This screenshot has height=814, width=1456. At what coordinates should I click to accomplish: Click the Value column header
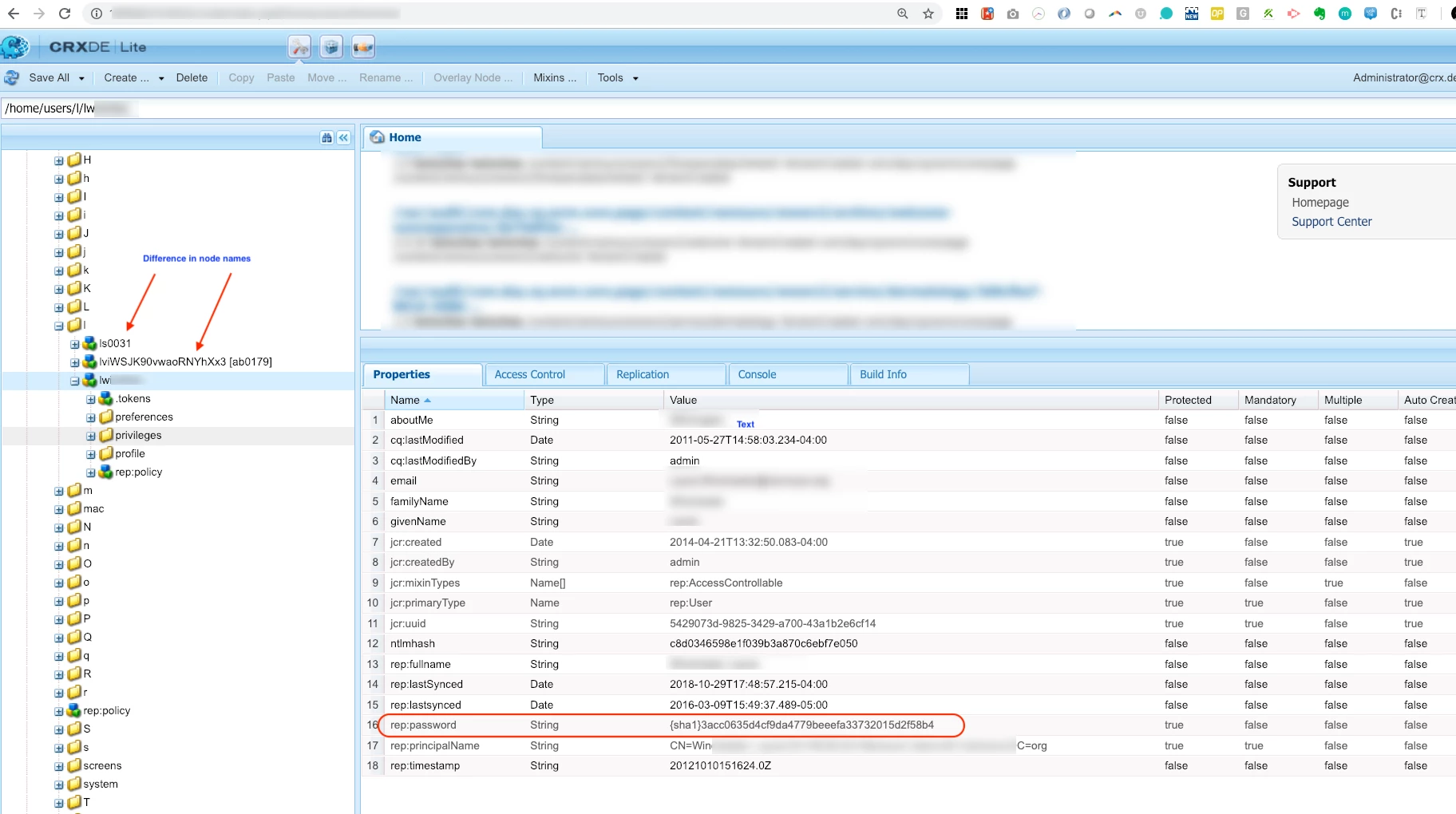[x=911, y=400]
